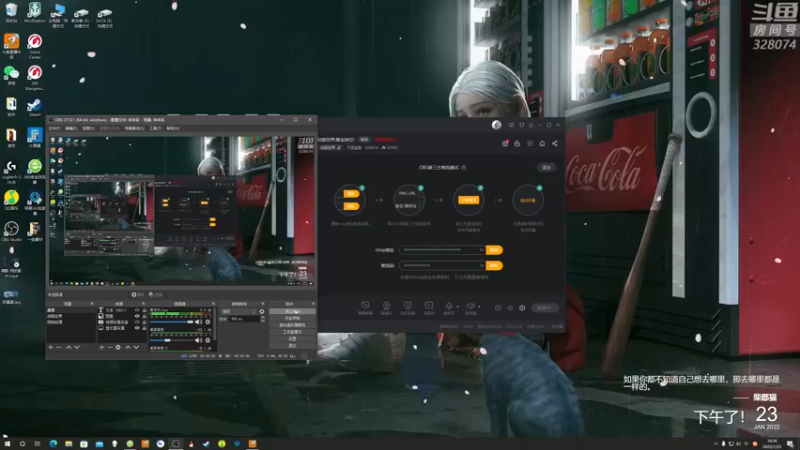Click the remove scene minus icon in OBS
The width and height of the screenshot is (800, 450).
click(59, 347)
